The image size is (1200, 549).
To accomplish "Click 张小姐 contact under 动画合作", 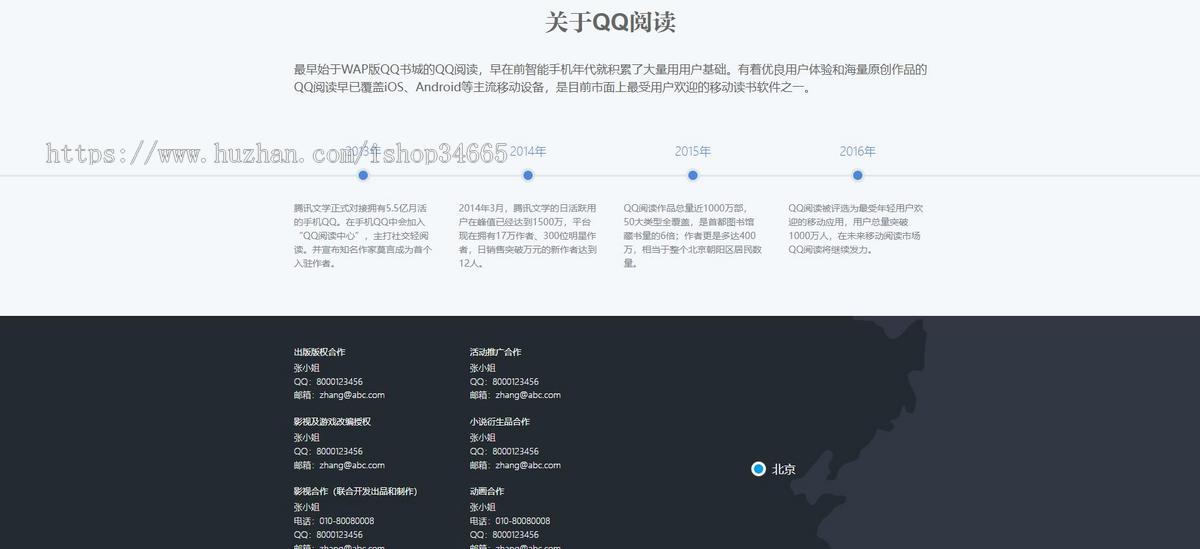I will (483, 507).
